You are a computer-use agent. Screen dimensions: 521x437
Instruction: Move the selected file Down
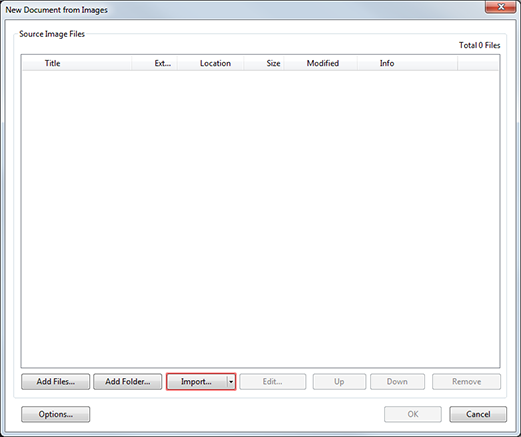pyautogui.click(x=397, y=381)
